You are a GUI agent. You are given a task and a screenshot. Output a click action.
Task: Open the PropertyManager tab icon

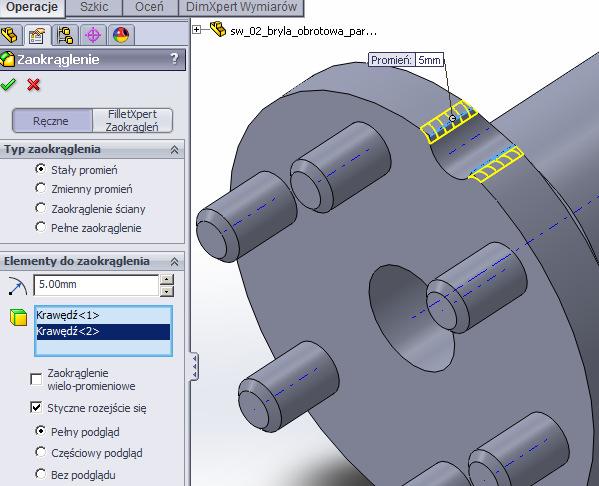(x=37, y=35)
